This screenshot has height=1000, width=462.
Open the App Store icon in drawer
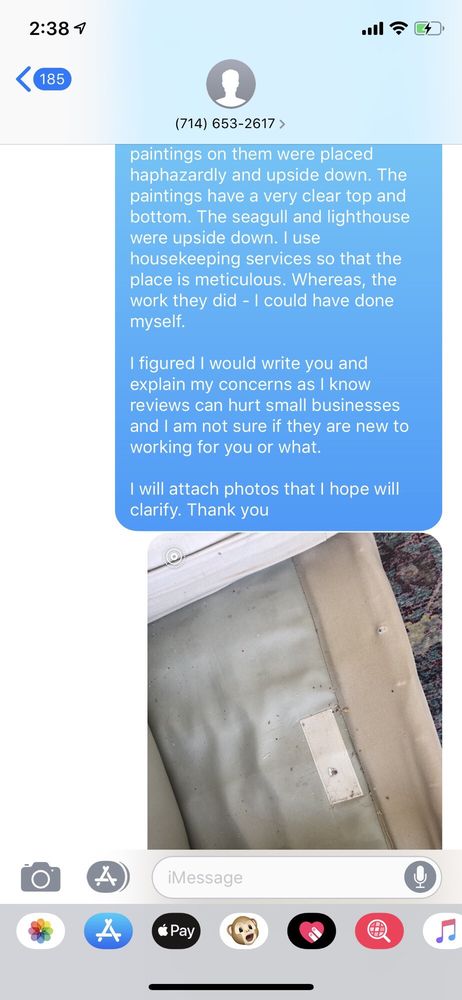[x=108, y=930]
